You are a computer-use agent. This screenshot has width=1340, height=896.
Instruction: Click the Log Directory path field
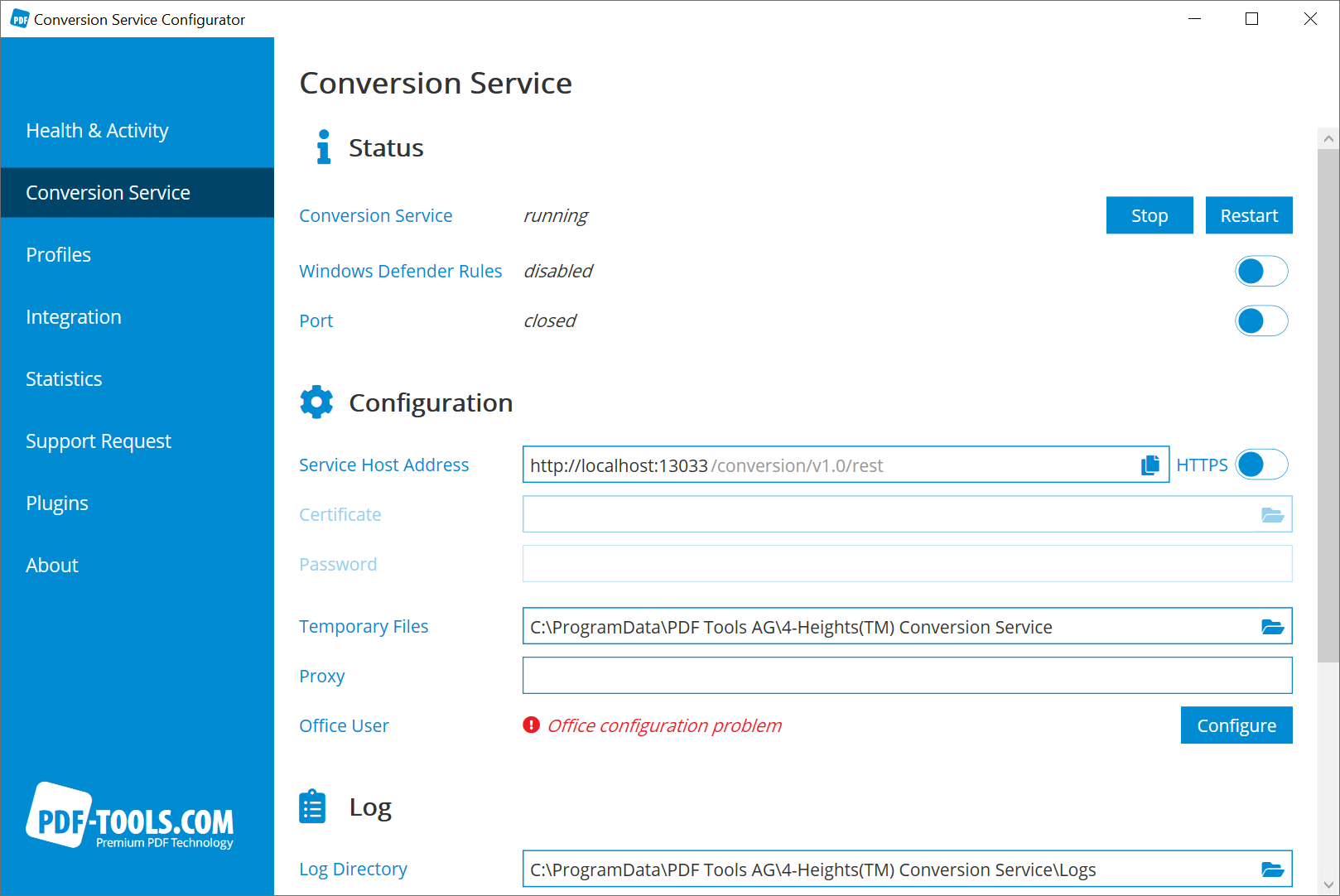(908, 869)
